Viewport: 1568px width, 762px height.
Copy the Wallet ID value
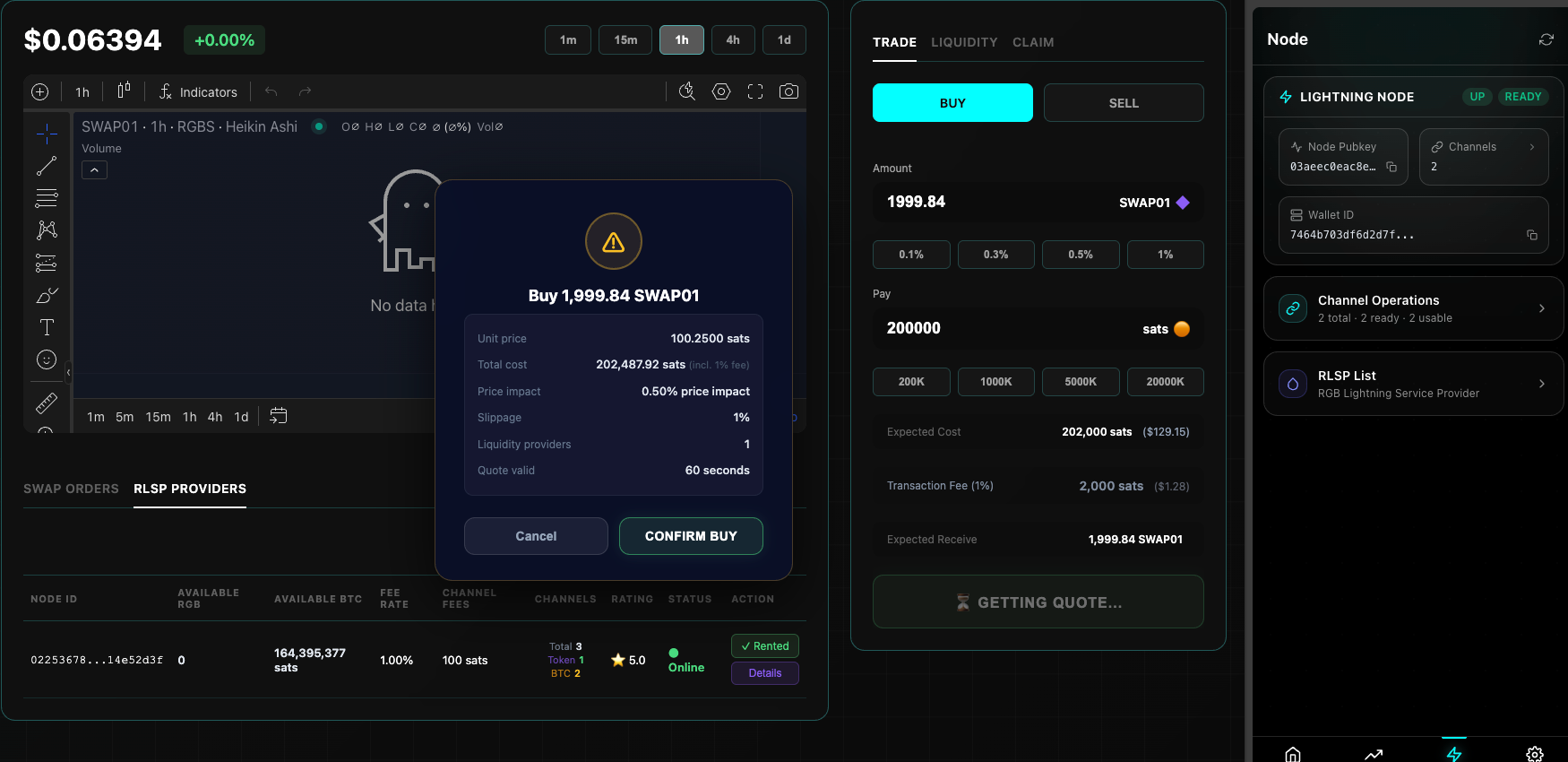pyautogui.click(x=1532, y=235)
